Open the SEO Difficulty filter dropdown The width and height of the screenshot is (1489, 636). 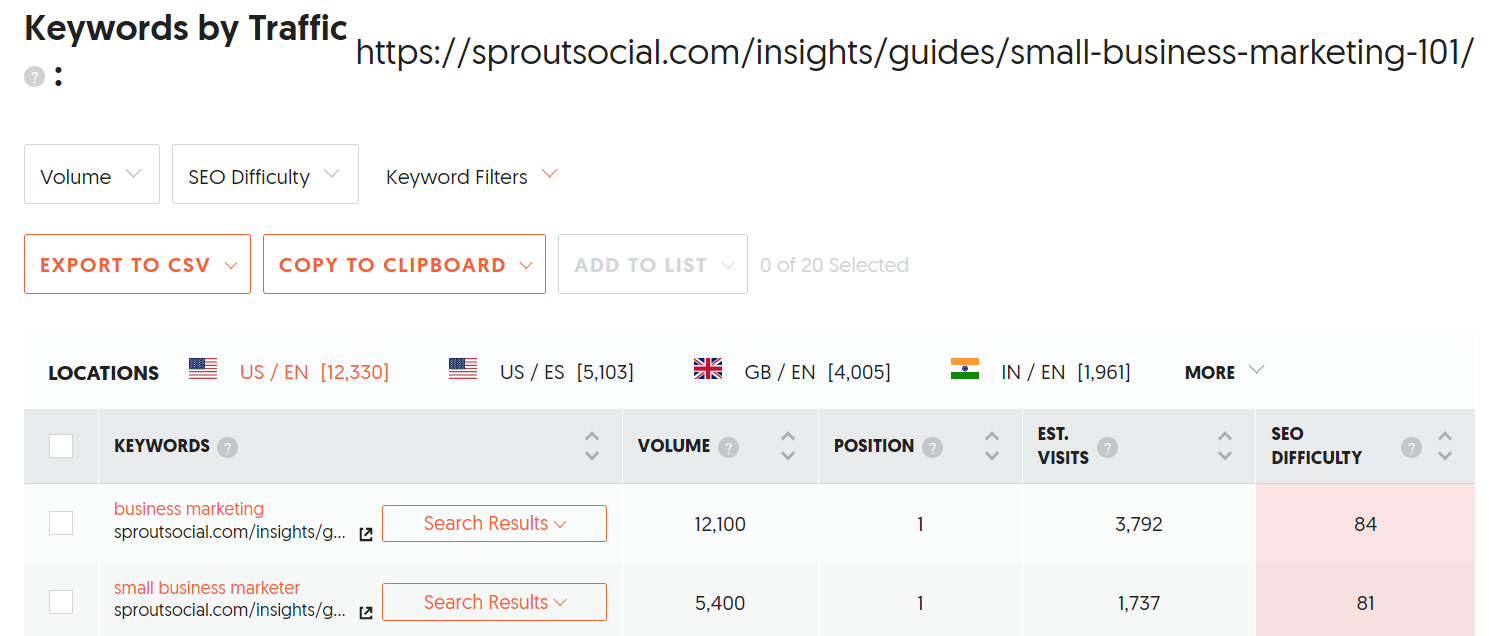tap(265, 176)
